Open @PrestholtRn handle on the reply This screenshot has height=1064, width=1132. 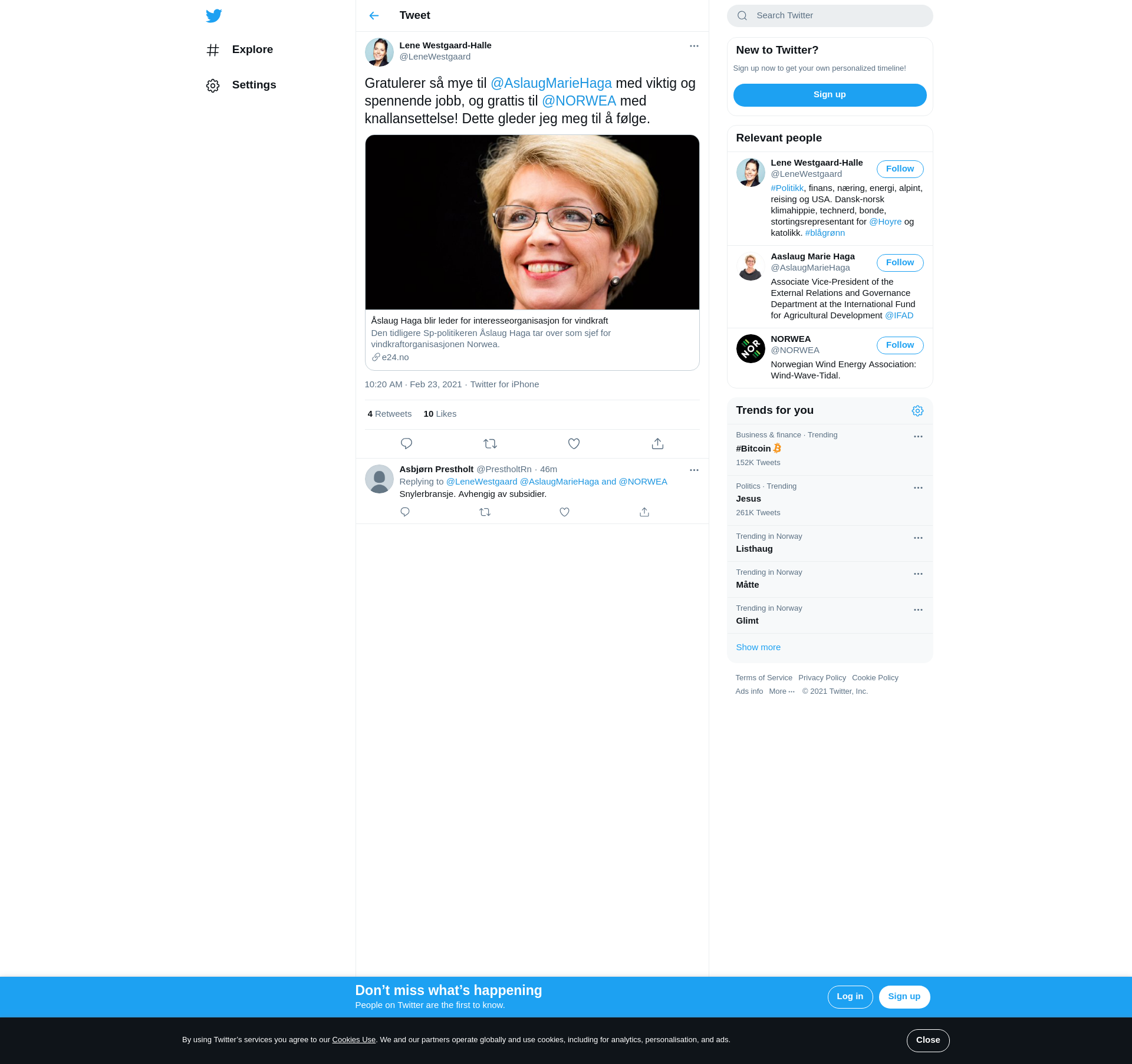pos(504,470)
